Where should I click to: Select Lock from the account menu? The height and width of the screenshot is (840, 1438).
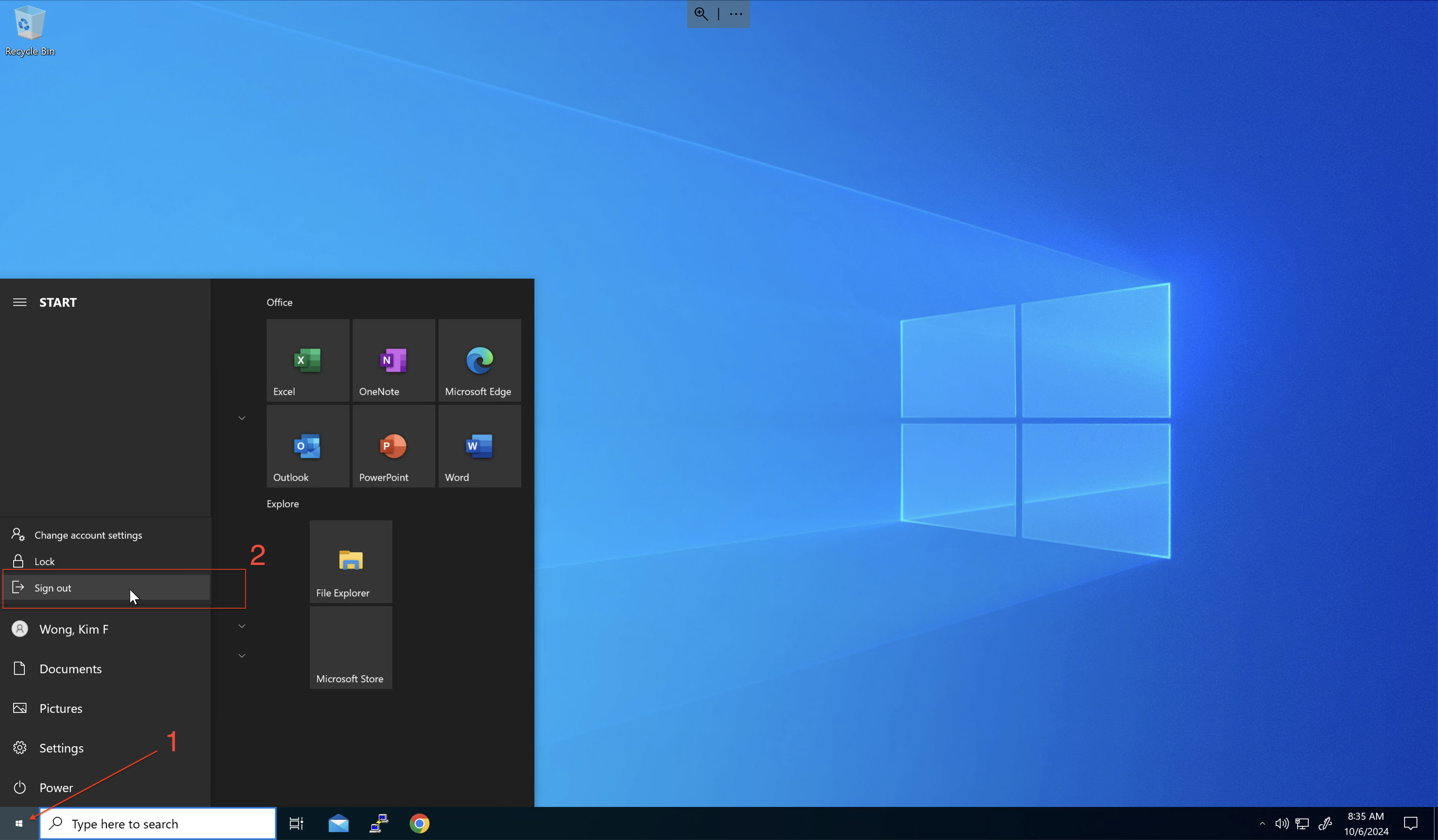click(x=105, y=561)
